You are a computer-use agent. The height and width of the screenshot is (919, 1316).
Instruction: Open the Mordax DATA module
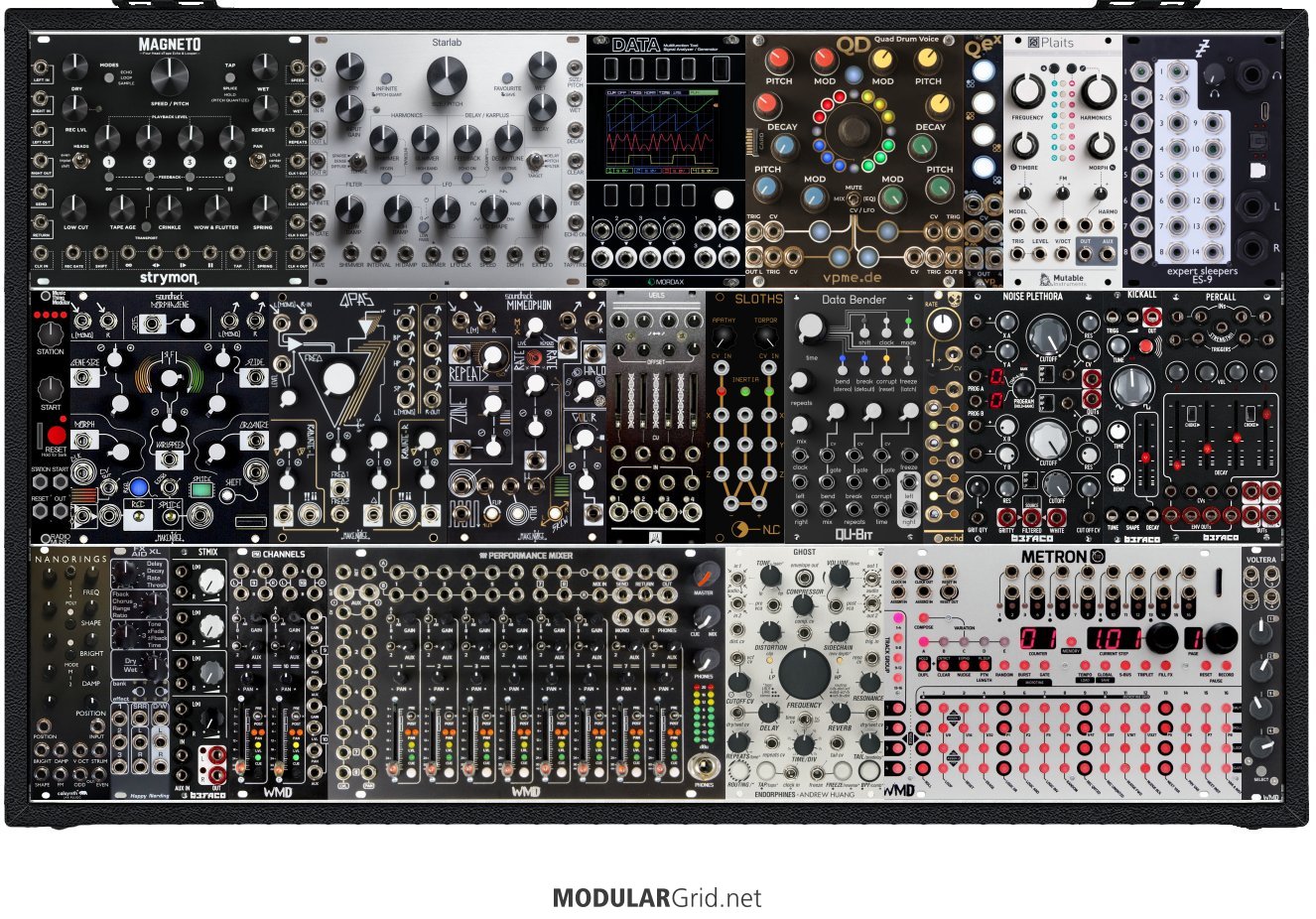point(666,161)
